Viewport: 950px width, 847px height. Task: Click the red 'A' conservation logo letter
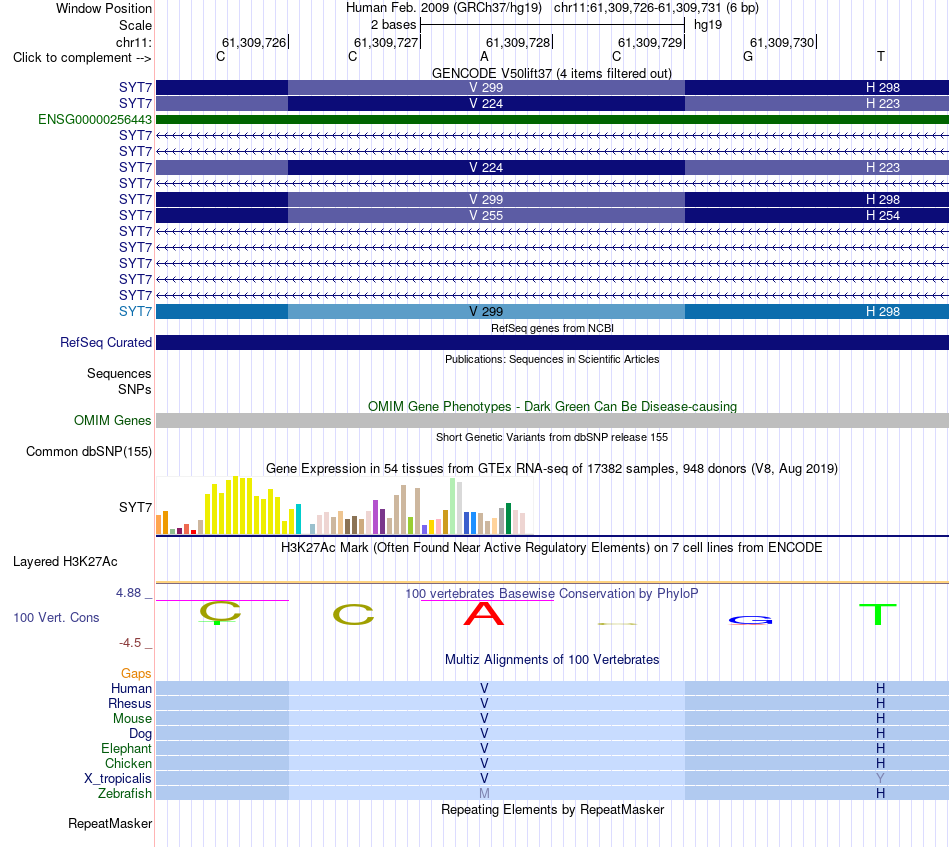pos(483,614)
